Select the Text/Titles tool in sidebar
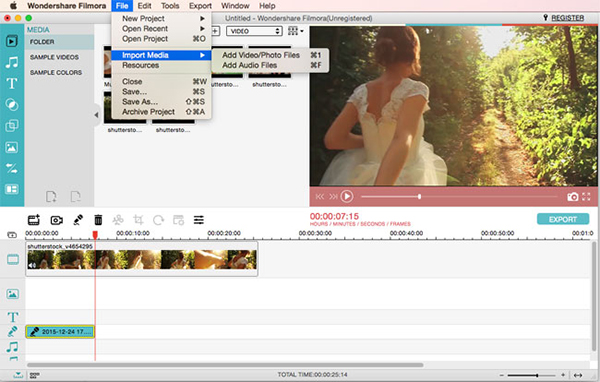The image size is (600, 382). pyautogui.click(x=12, y=83)
